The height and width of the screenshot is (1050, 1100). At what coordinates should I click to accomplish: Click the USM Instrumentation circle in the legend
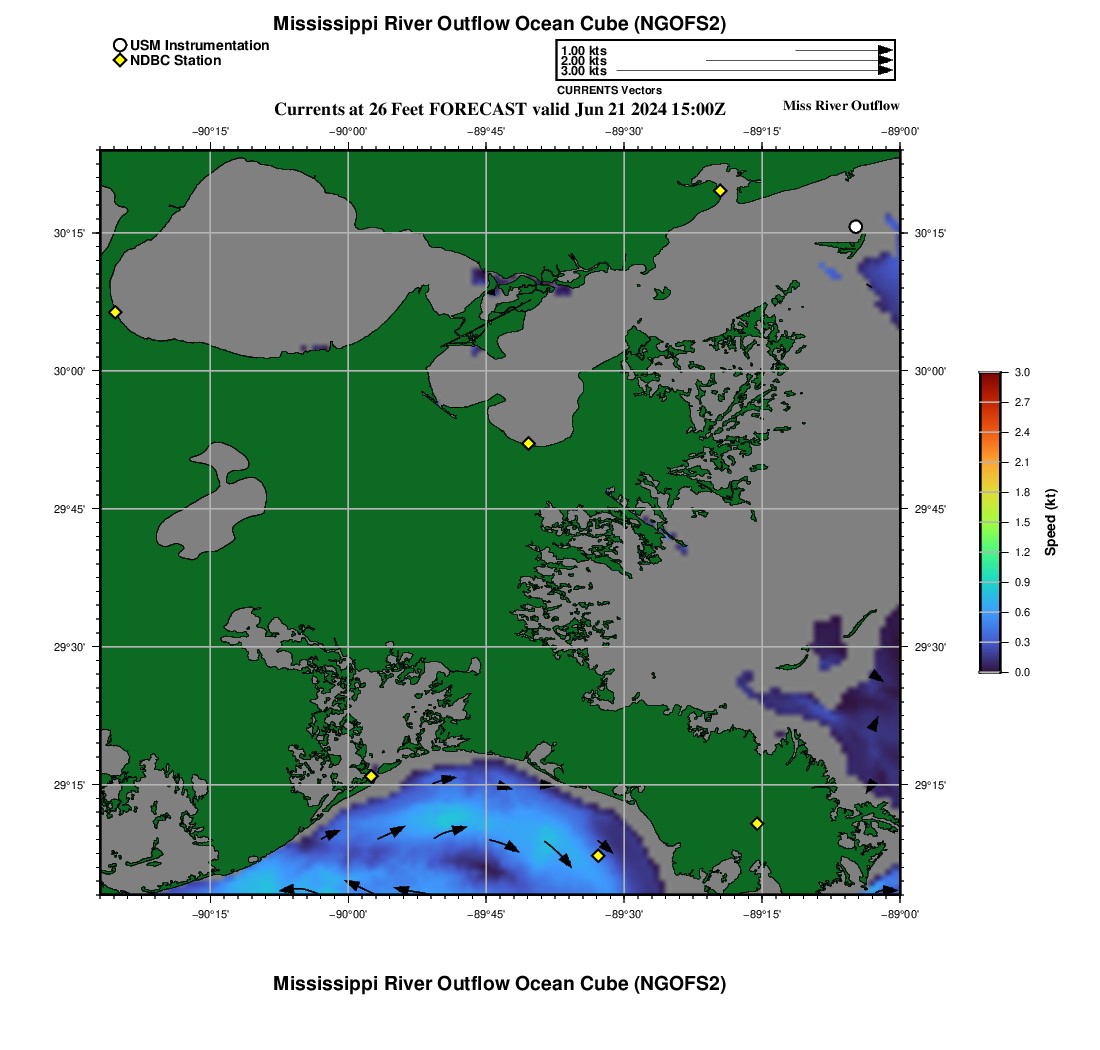[120, 45]
